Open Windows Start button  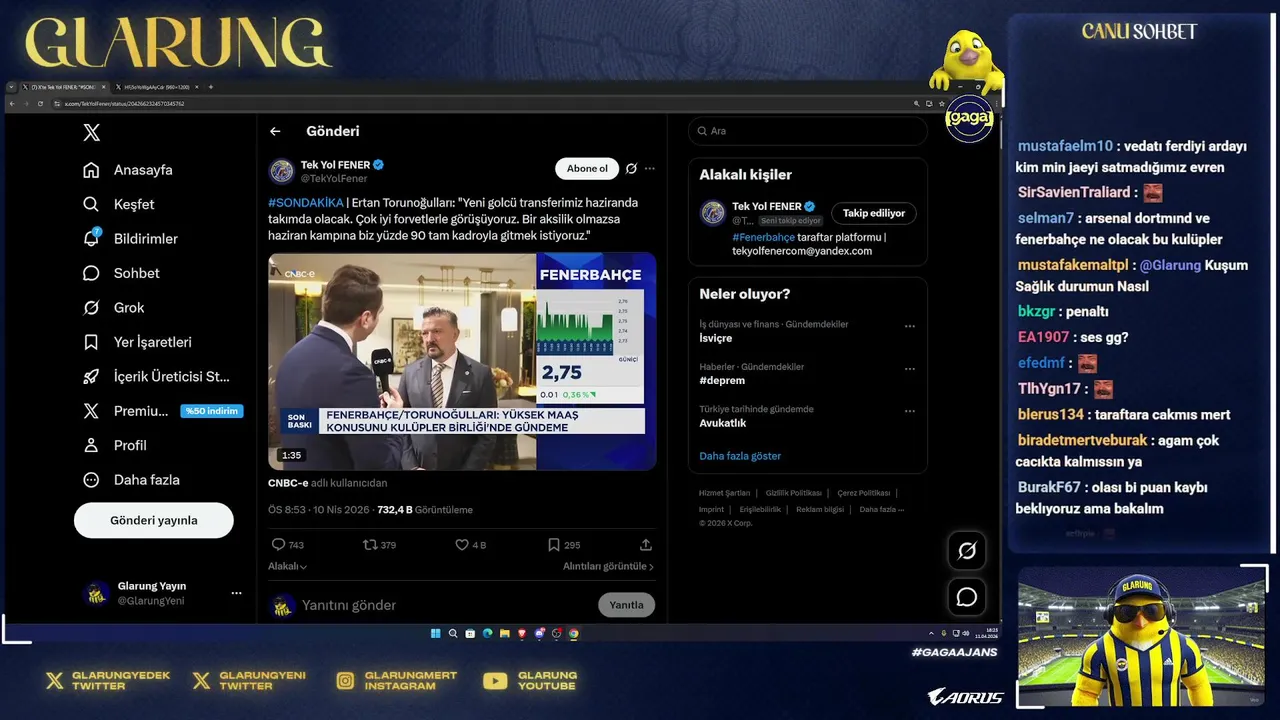(x=436, y=633)
